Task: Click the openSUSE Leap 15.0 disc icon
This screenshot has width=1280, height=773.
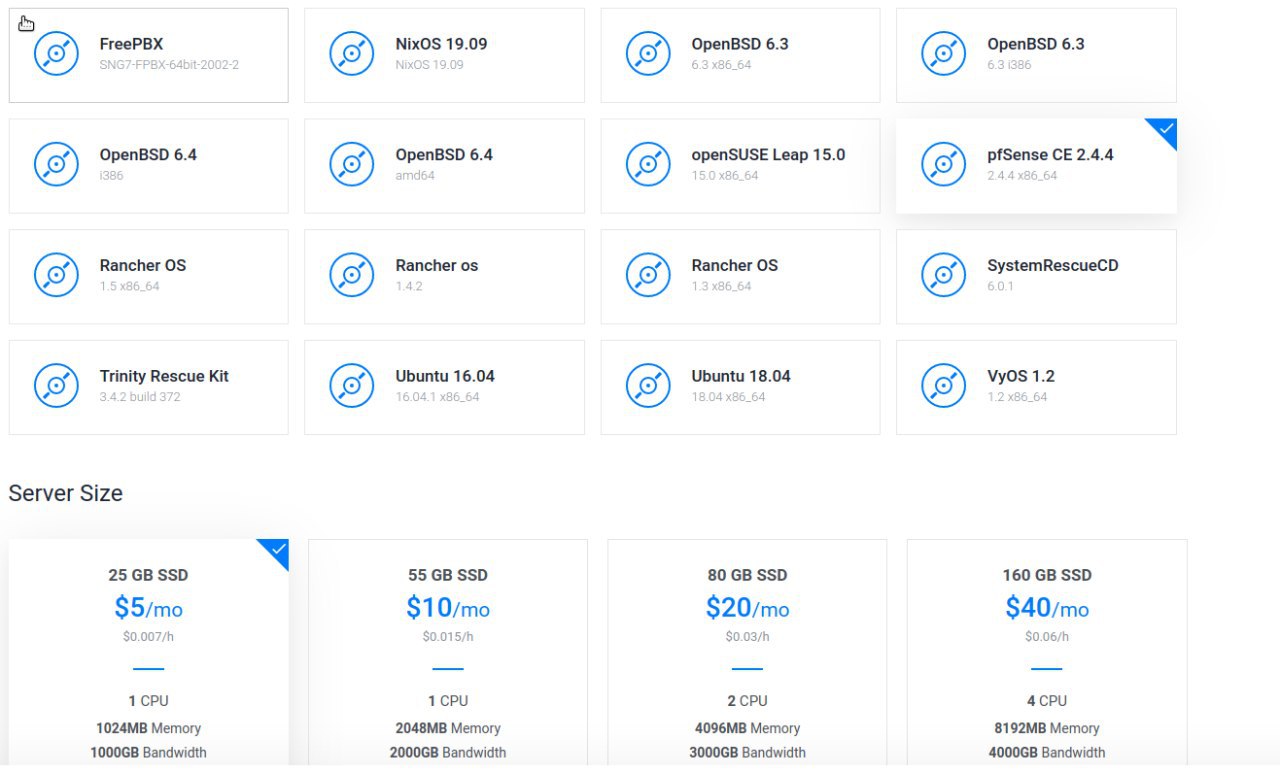Action: 648,165
